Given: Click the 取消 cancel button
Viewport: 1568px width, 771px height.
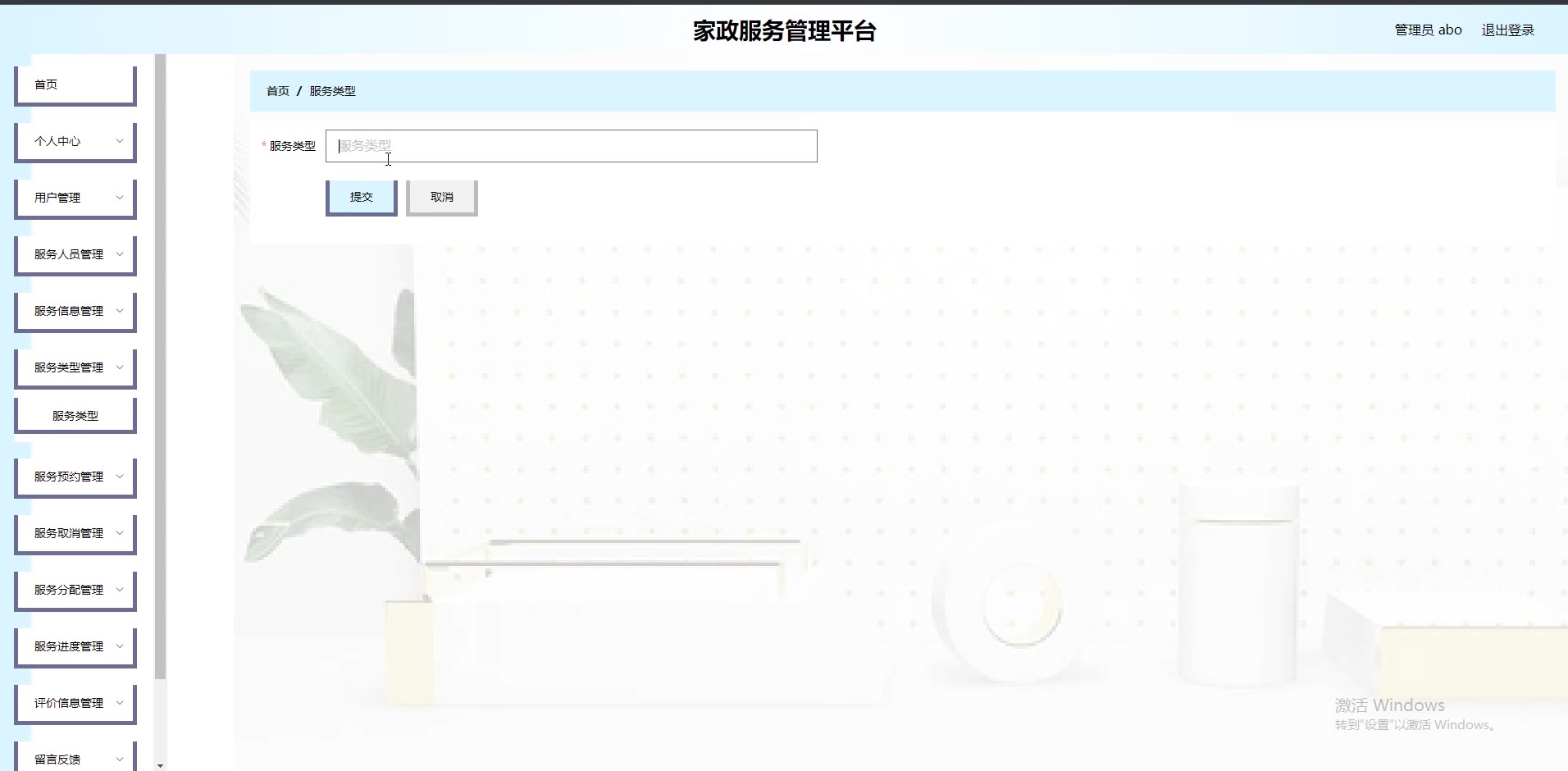Looking at the screenshot, I should point(442,198).
